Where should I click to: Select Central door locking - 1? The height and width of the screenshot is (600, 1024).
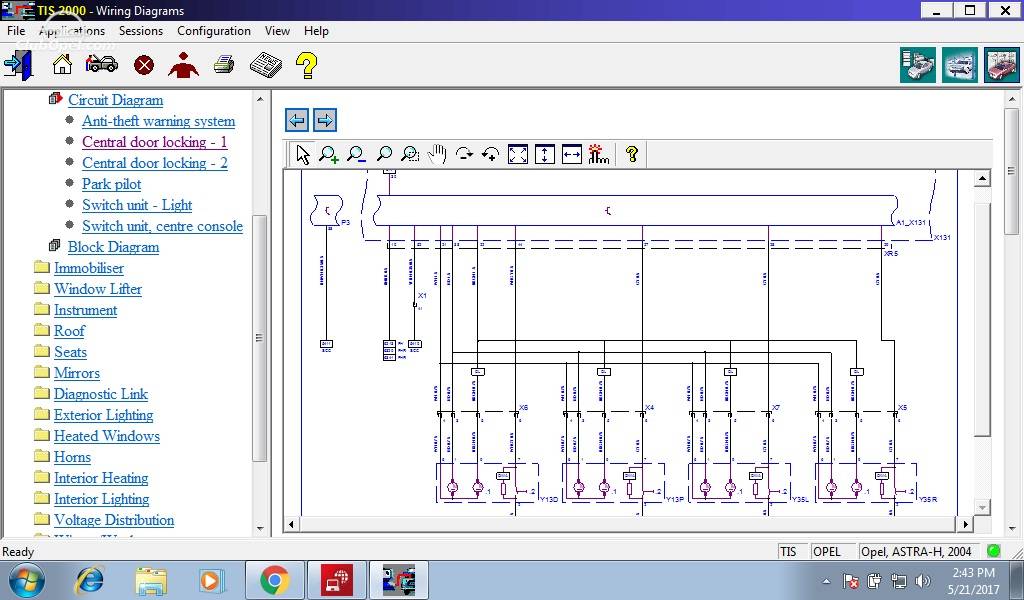click(x=155, y=142)
